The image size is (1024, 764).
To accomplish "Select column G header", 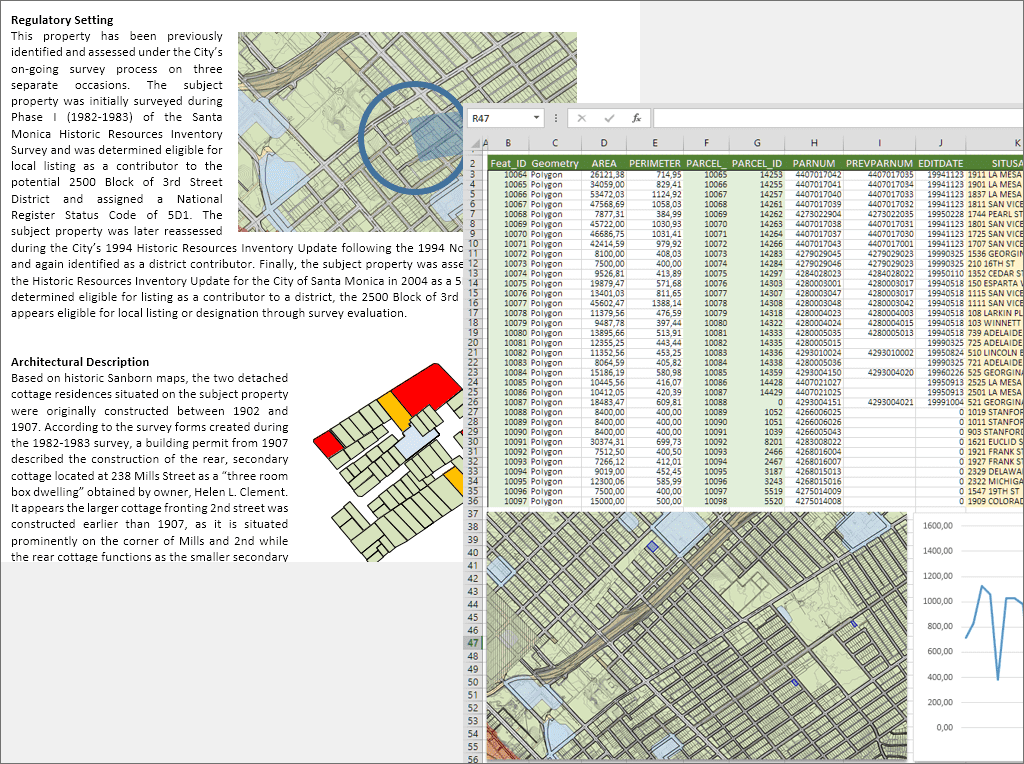I will tap(757, 143).
